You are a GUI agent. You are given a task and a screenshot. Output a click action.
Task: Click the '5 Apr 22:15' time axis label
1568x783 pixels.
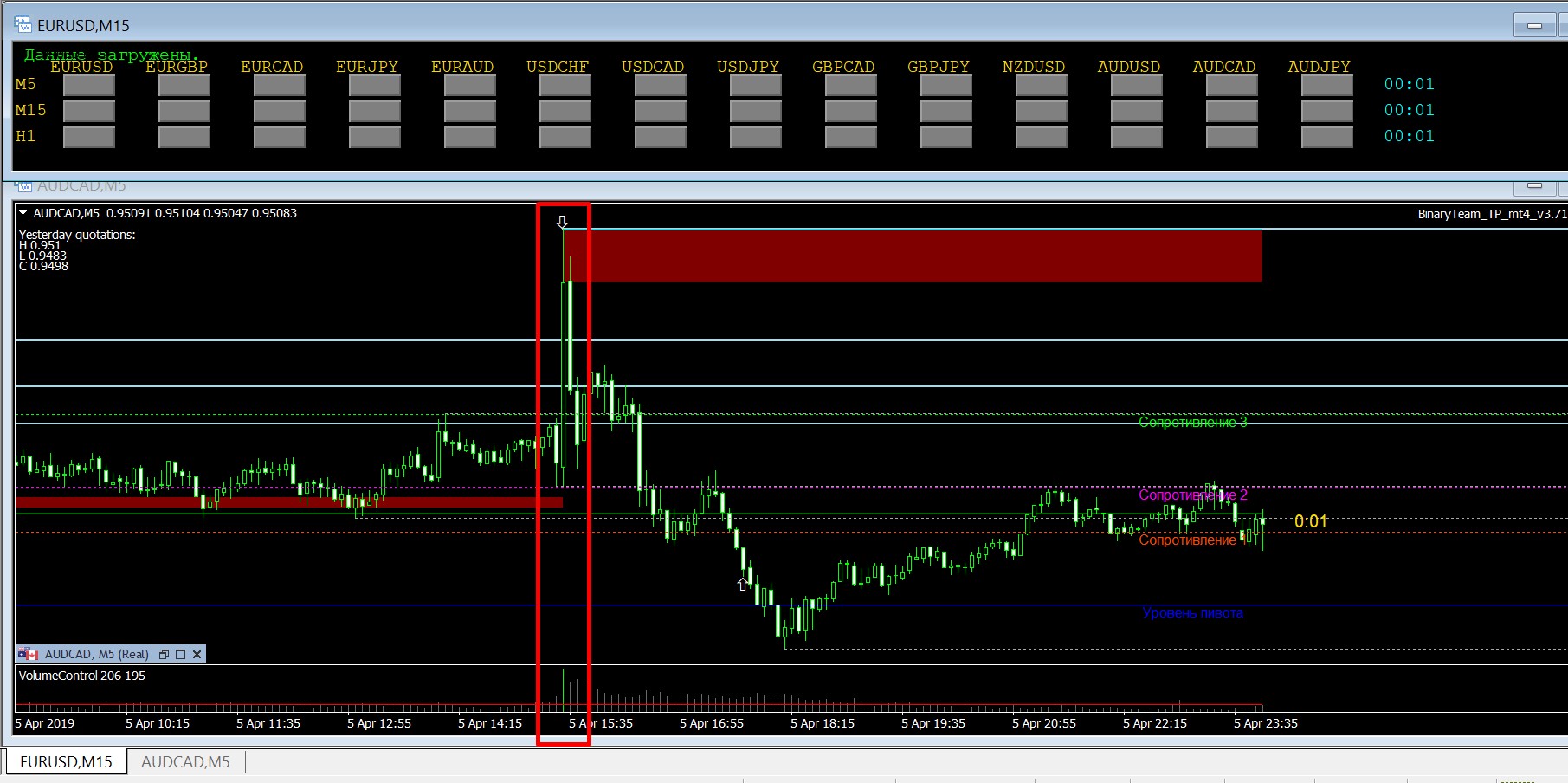click(x=1155, y=723)
